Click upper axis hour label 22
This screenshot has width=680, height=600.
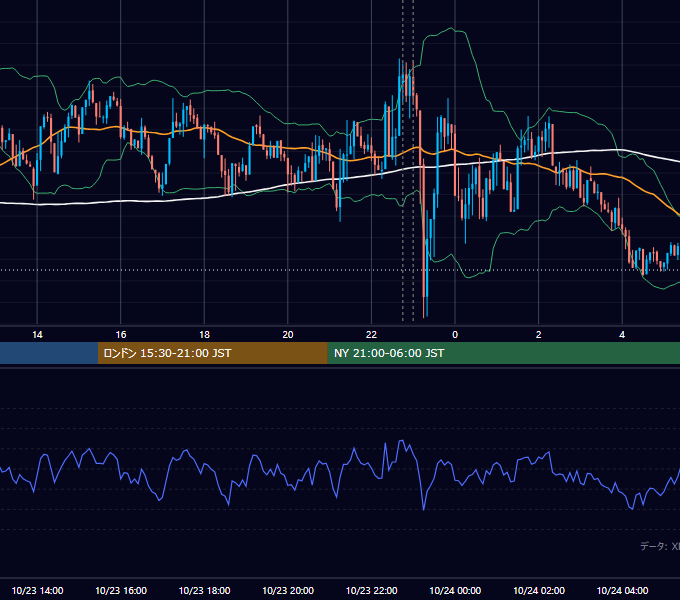click(371, 335)
